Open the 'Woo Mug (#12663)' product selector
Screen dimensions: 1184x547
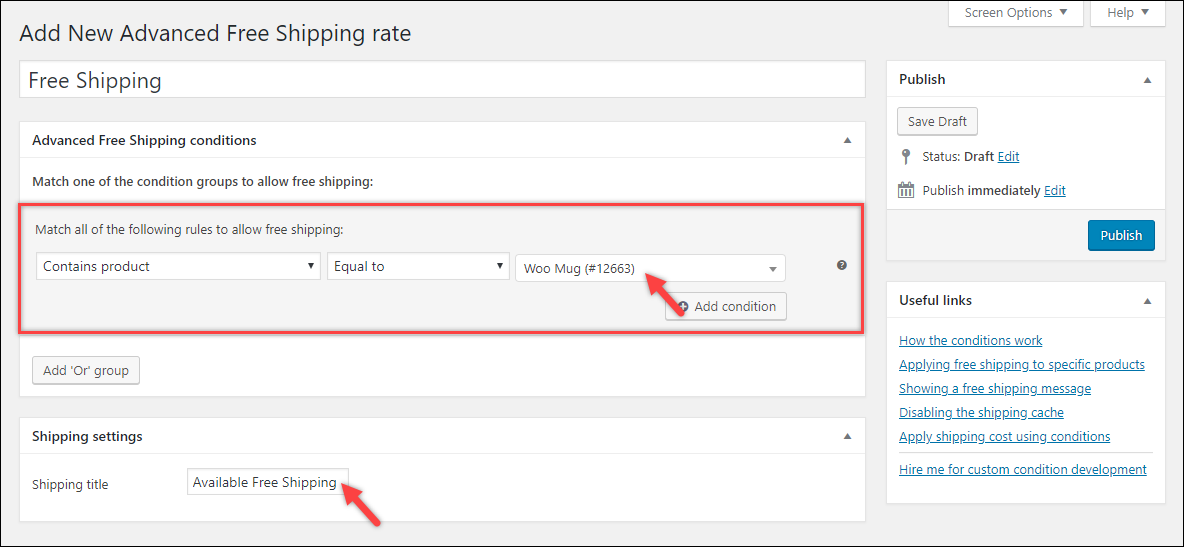(x=650, y=268)
